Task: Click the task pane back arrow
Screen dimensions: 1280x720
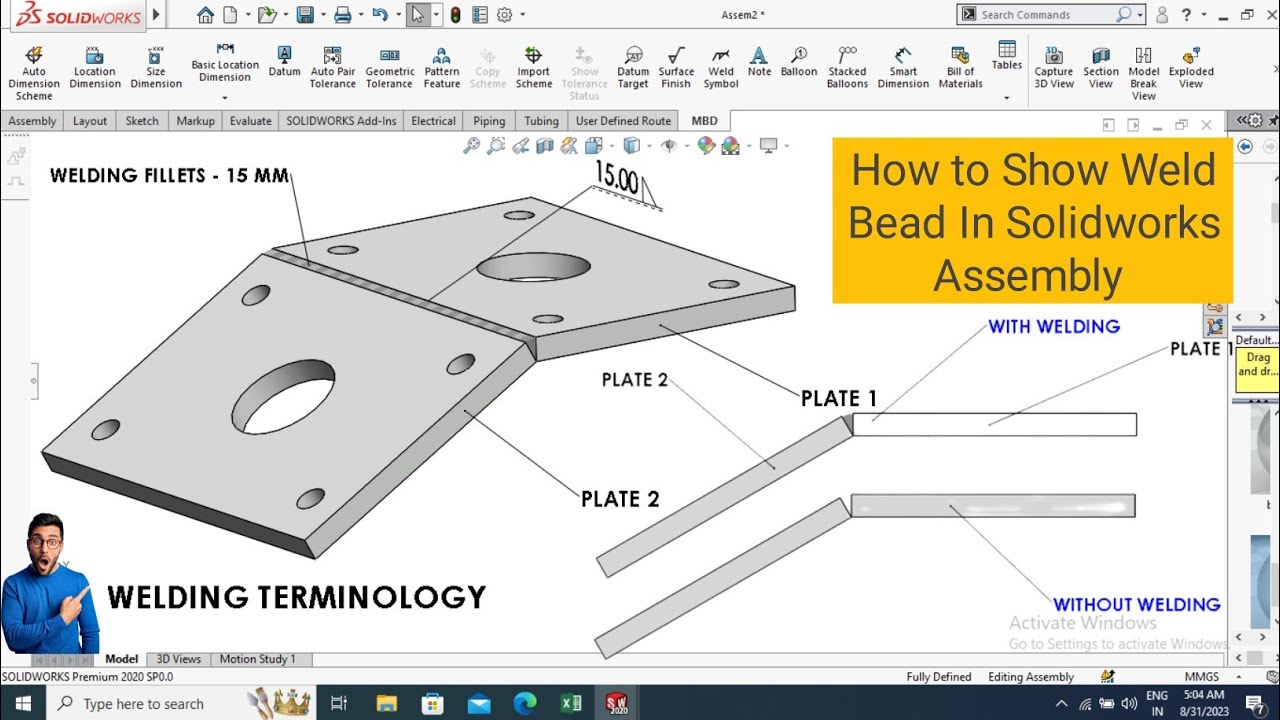Action: [1245, 146]
